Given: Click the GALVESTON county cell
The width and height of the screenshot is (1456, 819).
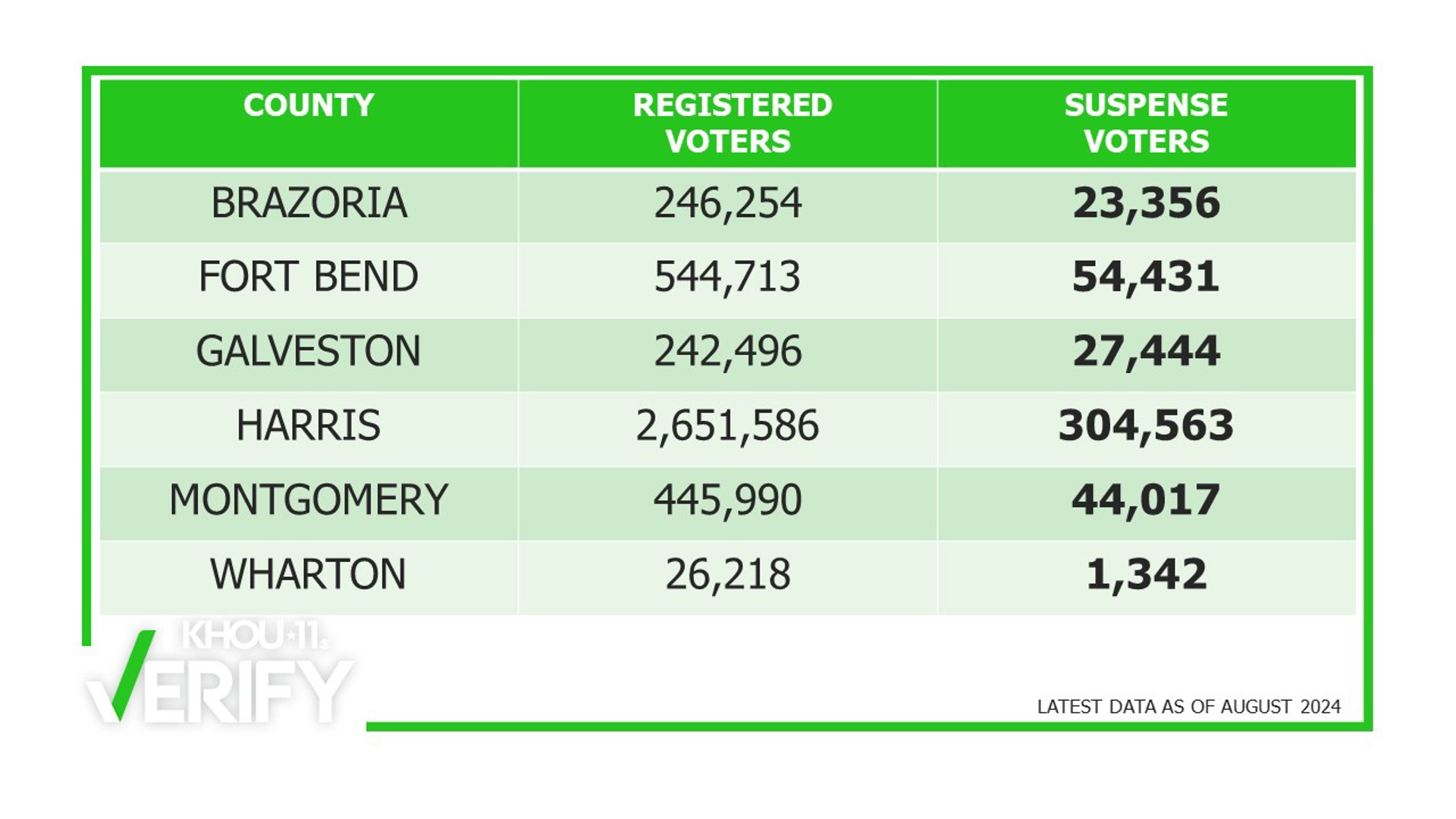Looking at the screenshot, I should pyautogui.click(x=309, y=351).
